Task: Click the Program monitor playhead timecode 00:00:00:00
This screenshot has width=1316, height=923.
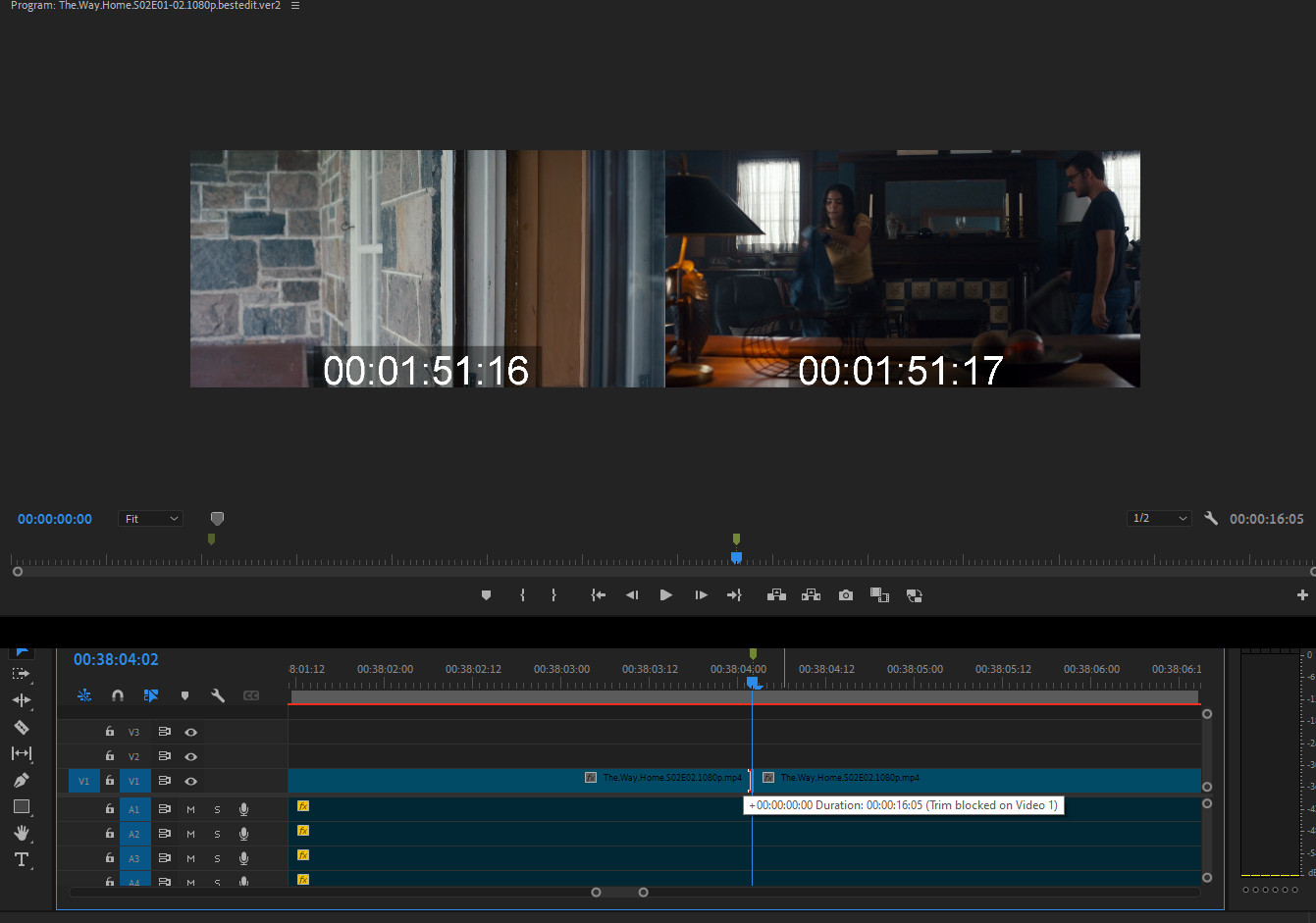Action: click(55, 519)
